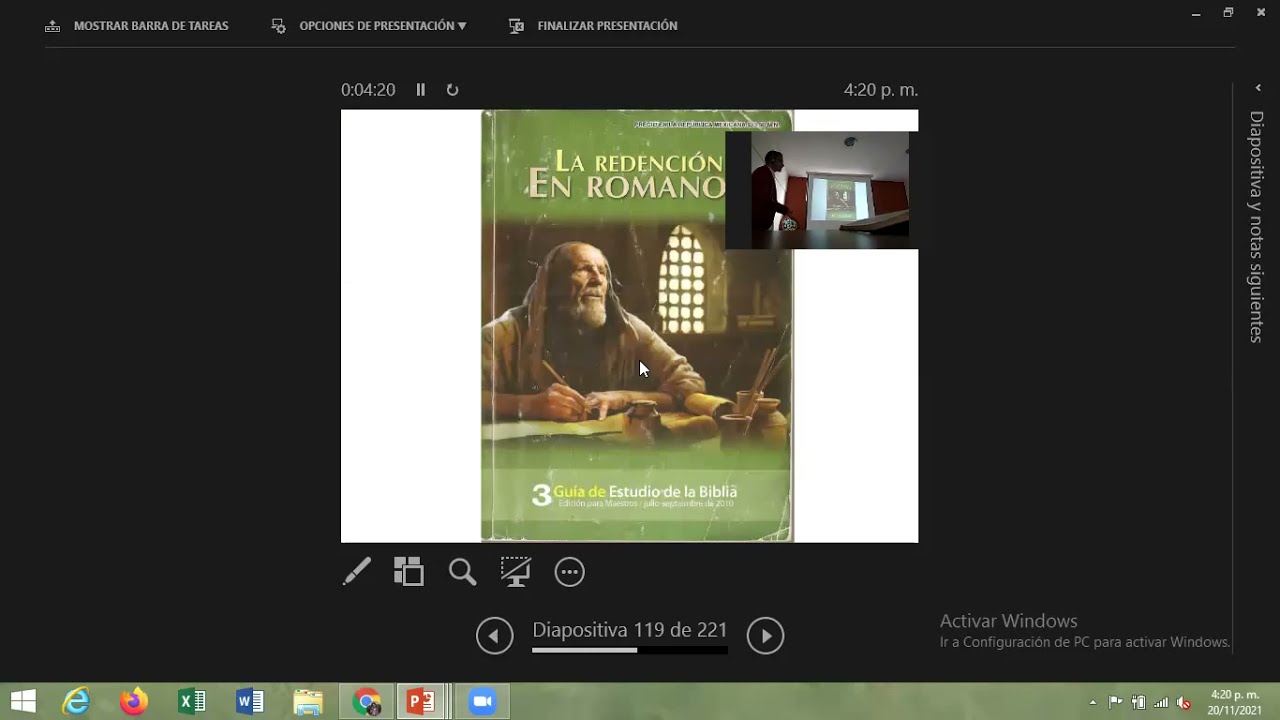Toggle black screen for the slideshow
Screen dimensions: 1280x720
[516, 572]
